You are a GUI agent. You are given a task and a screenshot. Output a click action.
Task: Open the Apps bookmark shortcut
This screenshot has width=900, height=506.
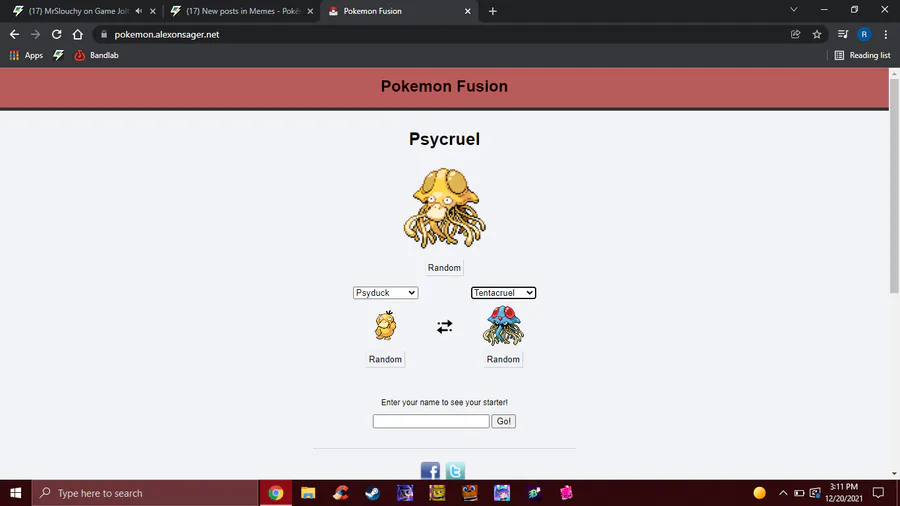(26, 55)
